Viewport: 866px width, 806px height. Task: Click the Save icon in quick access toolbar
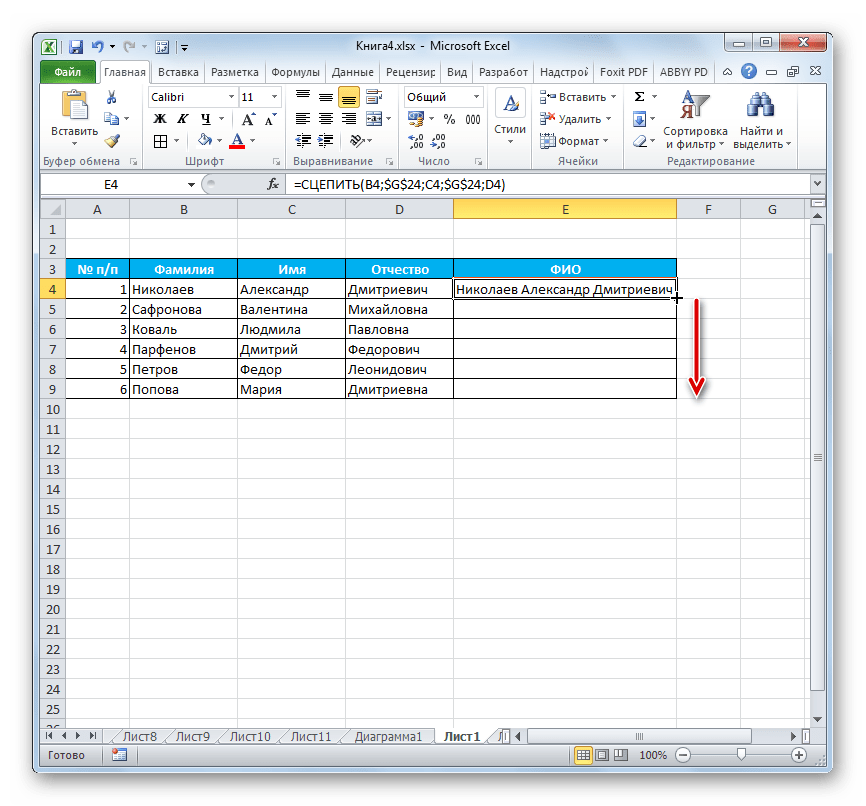coord(75,46)
